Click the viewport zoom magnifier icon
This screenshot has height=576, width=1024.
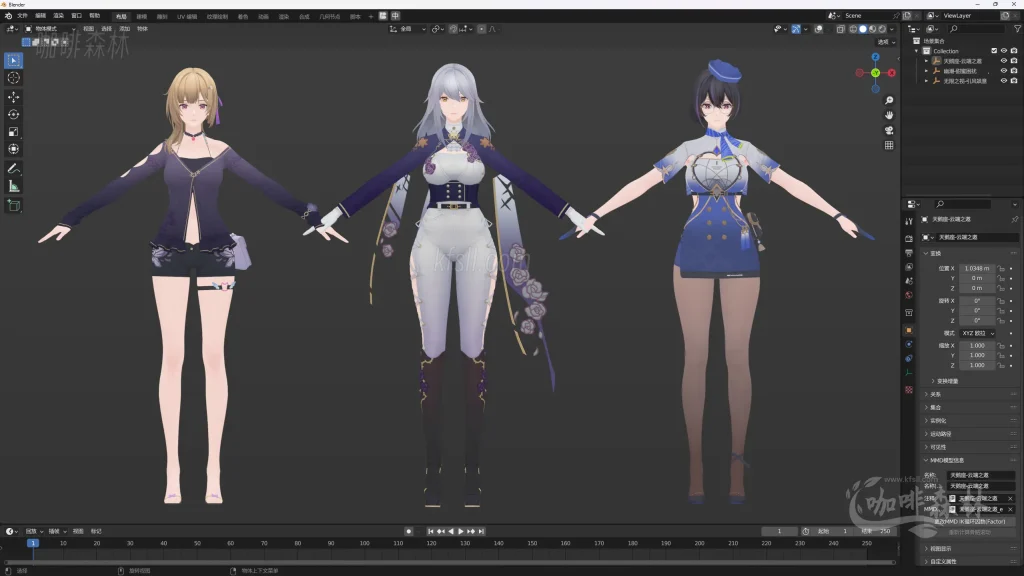click(x=889, y=101)
